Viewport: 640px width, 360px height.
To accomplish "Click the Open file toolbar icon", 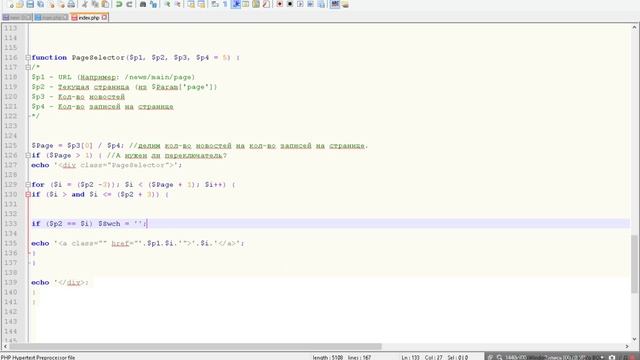I will [x=20, y=4].
